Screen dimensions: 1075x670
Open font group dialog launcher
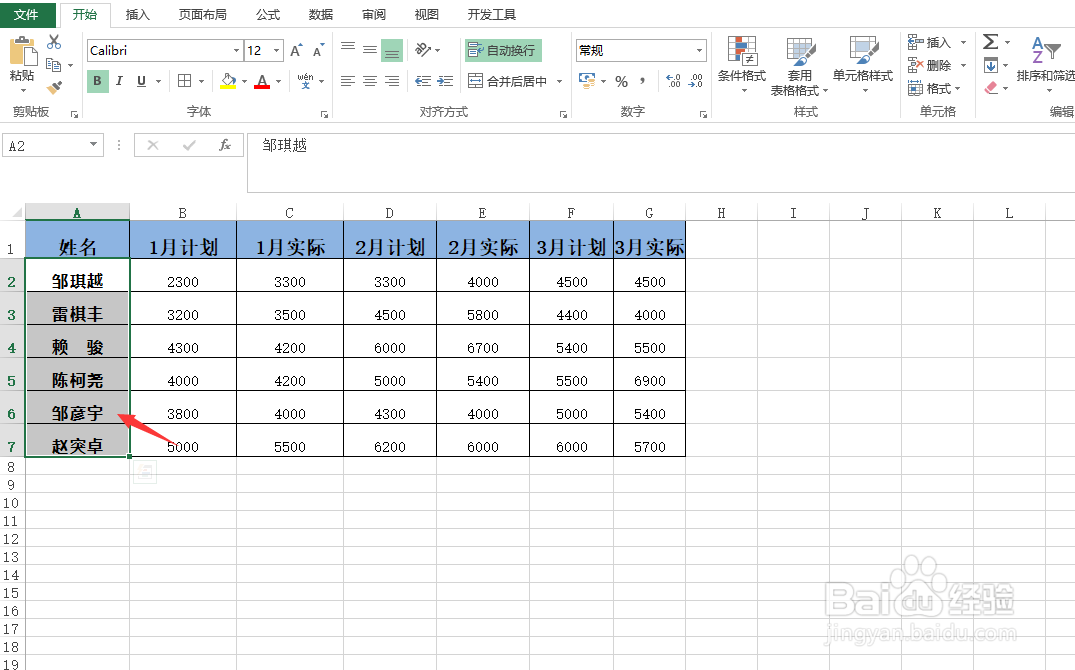click(x=324, y=115)
